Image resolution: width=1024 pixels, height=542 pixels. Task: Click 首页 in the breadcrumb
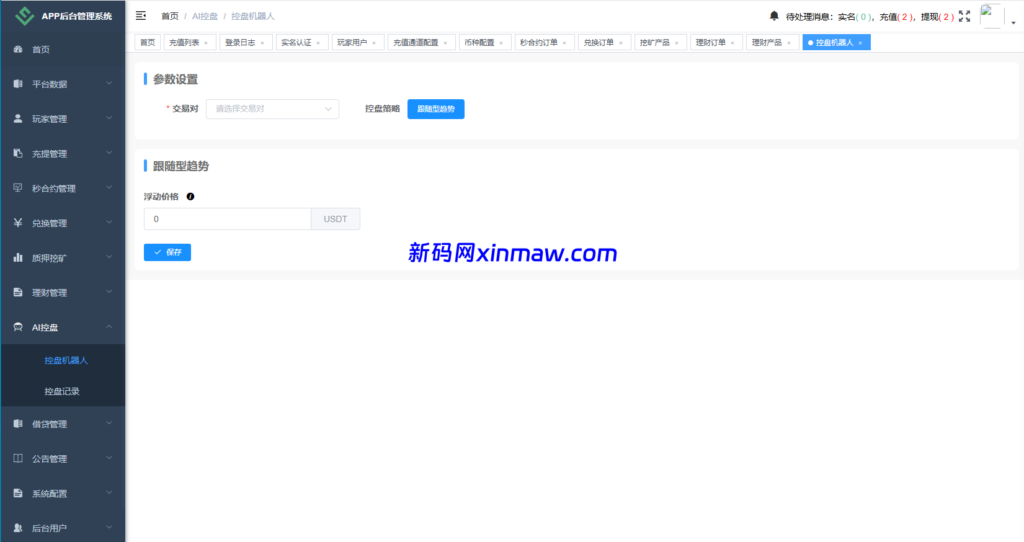(170, 16)
